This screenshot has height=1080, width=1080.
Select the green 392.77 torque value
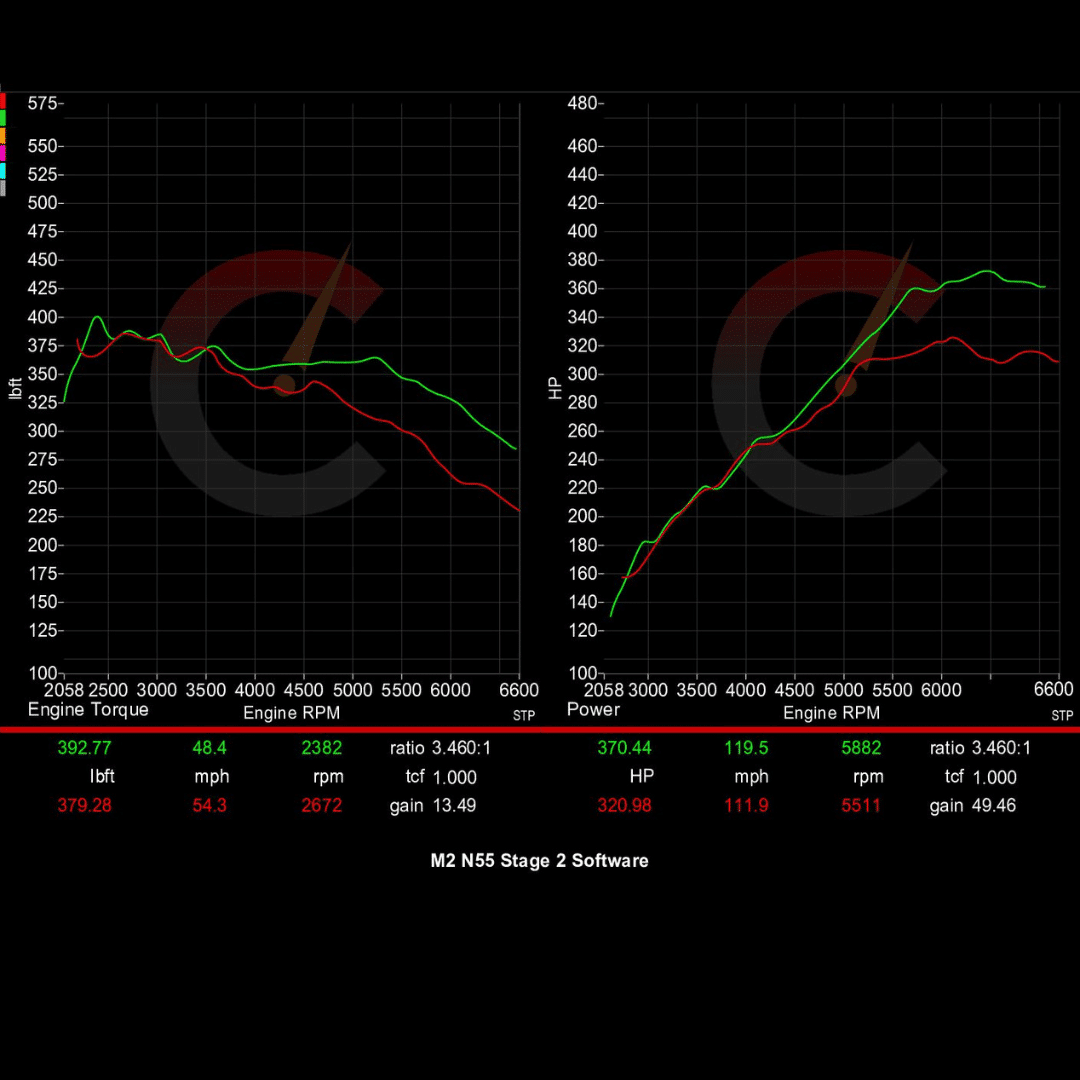[84, 747]
